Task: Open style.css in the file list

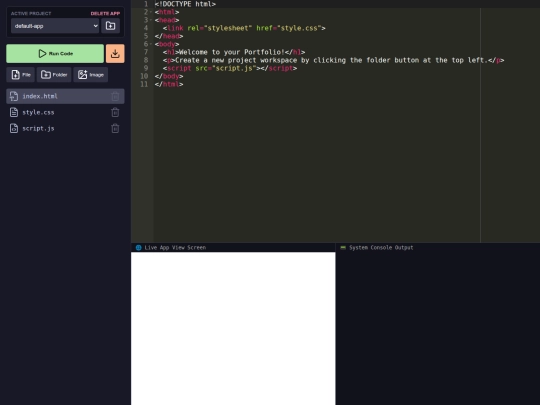Action: tap(65, 112)
